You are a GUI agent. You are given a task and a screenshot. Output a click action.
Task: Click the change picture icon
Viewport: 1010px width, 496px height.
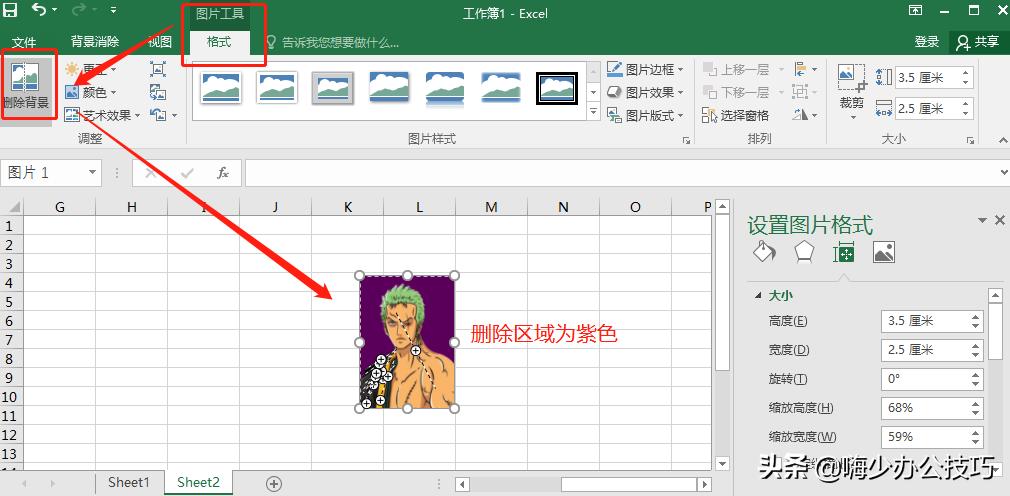click(x=158, y=92)
